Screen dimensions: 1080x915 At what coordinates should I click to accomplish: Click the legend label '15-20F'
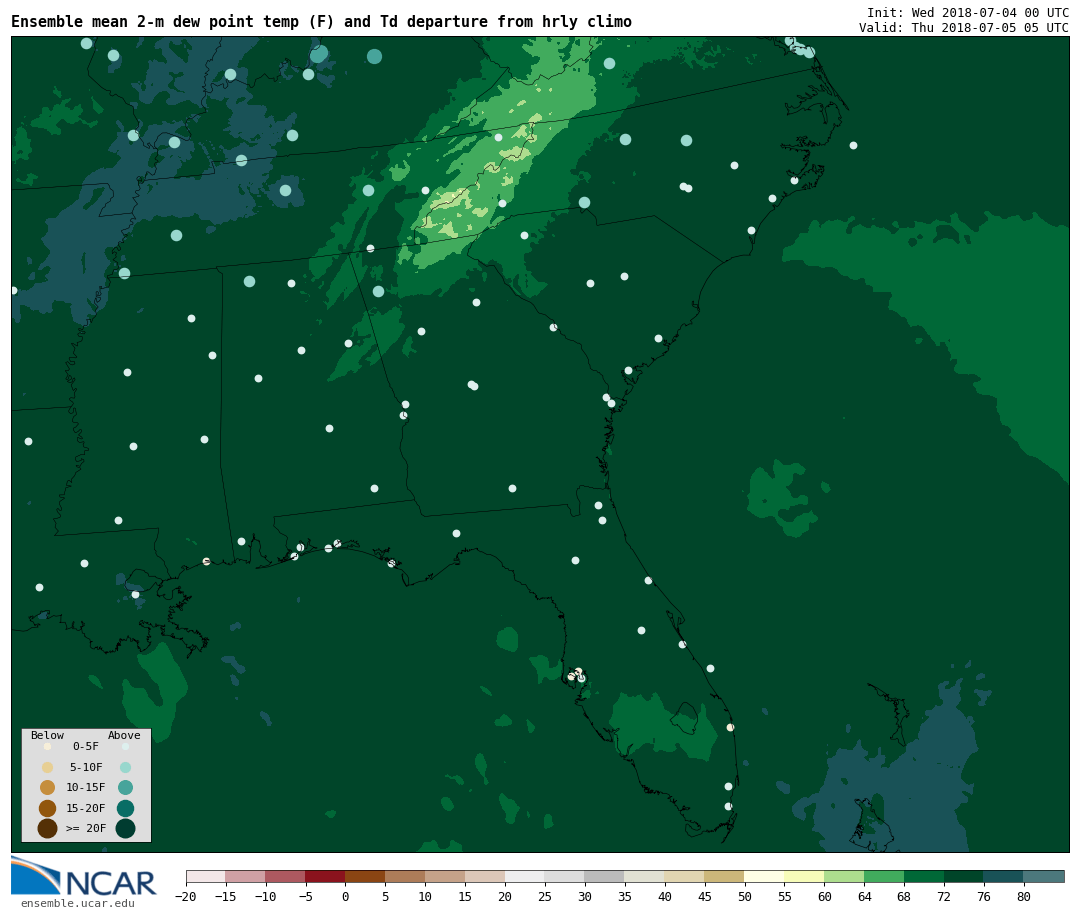[x=86, y=808]
